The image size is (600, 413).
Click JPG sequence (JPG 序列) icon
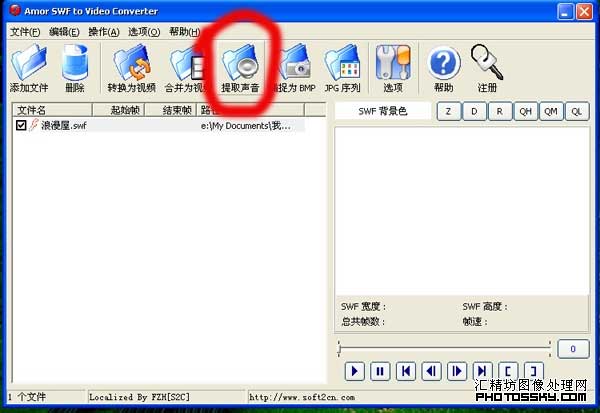click(342, 68)
